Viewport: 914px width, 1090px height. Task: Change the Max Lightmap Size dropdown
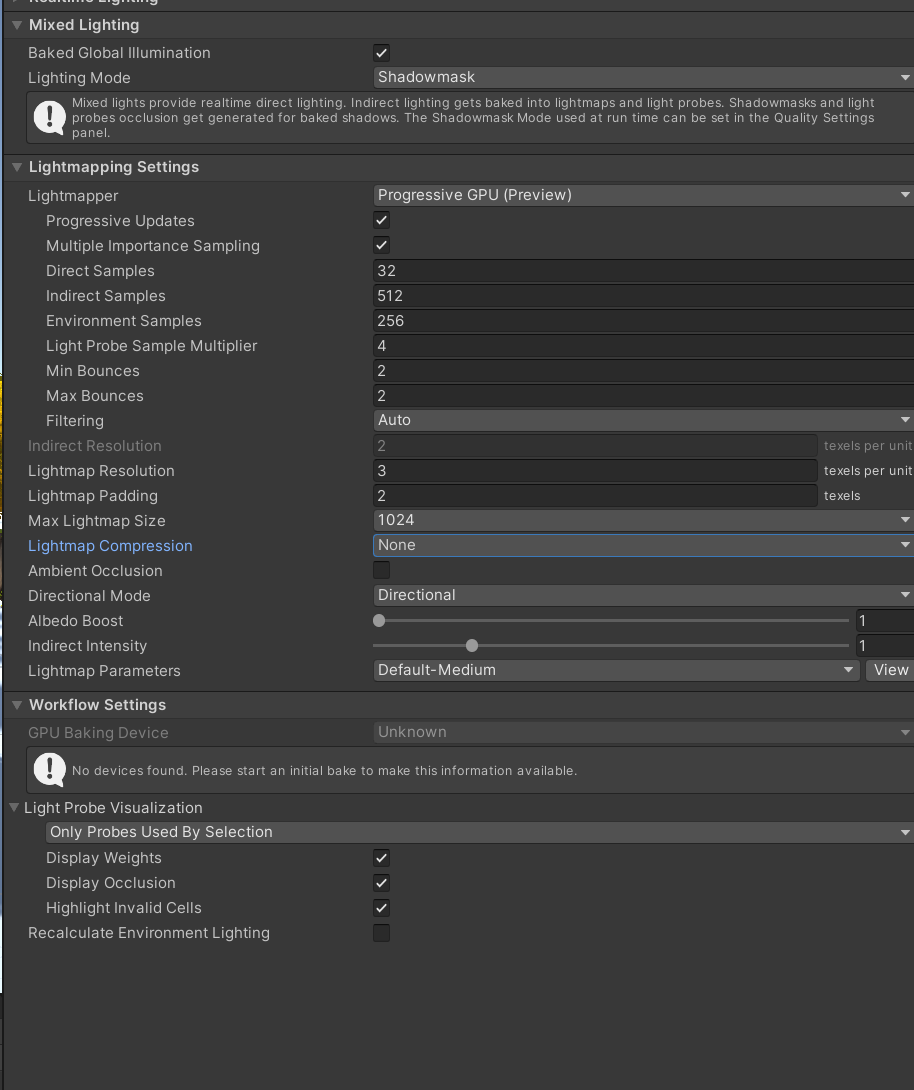tap(642, 520)
